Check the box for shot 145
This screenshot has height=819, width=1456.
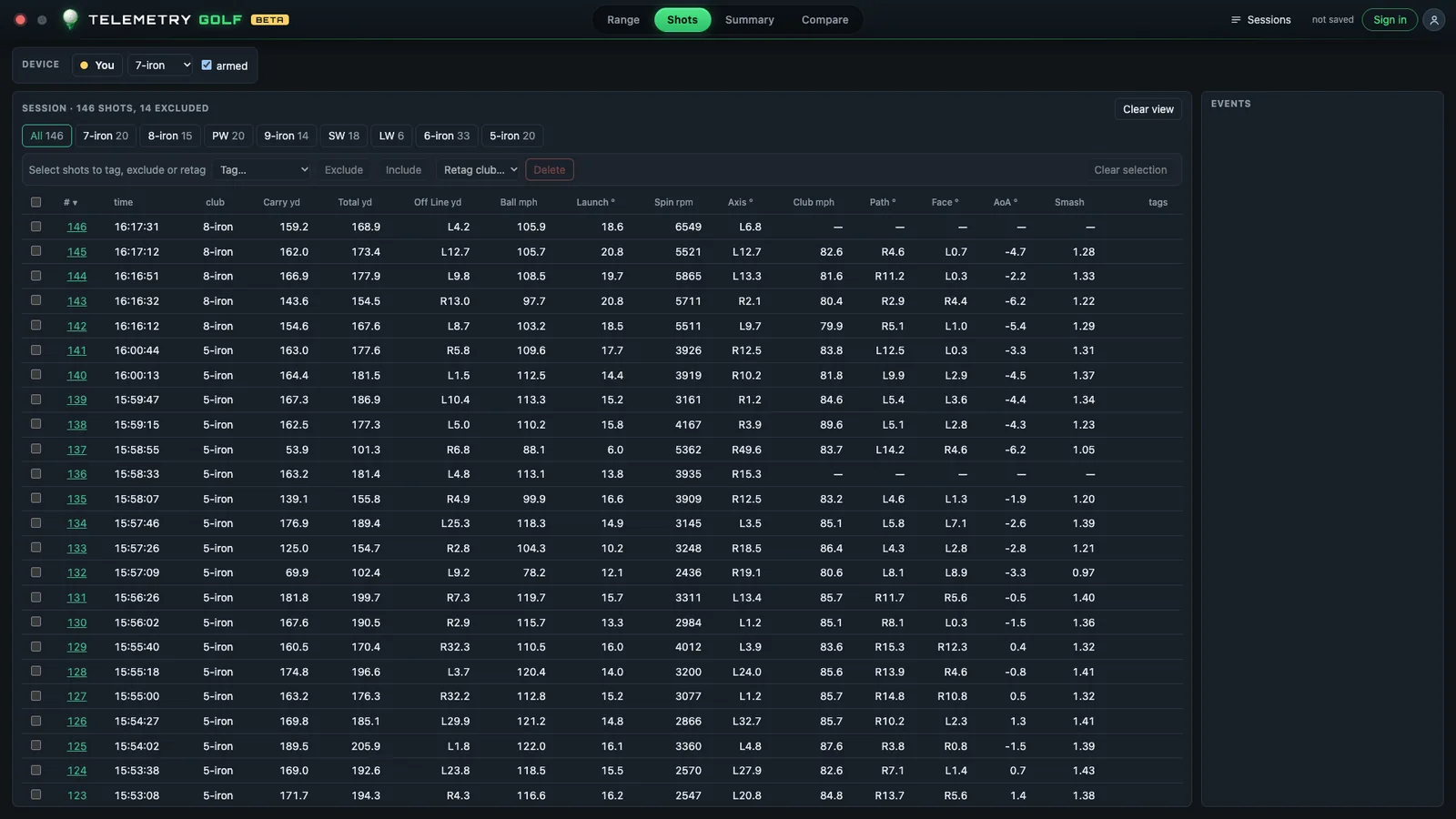click(x=36, y=251)
